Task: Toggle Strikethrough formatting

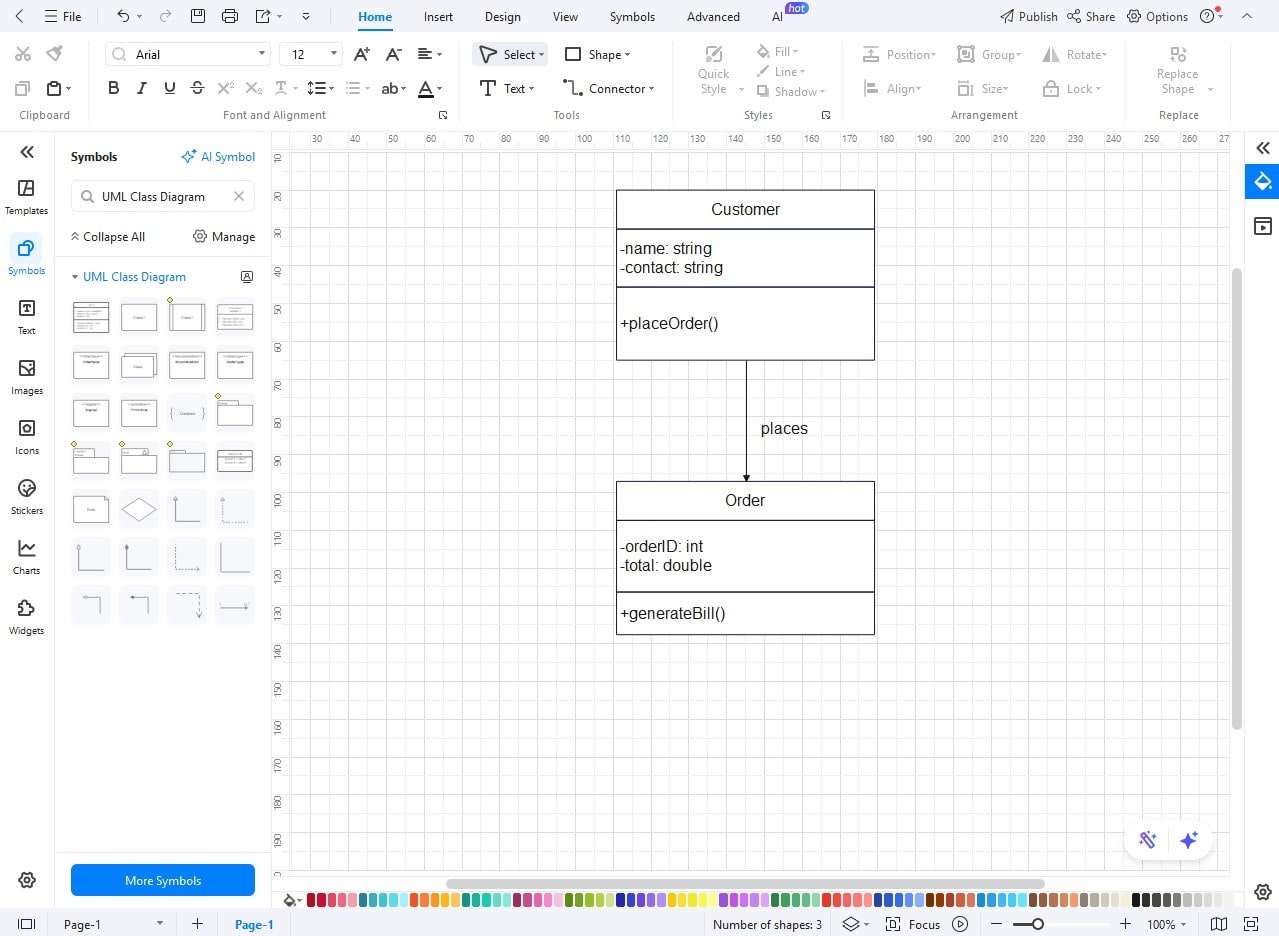Action: coord(197,88)
